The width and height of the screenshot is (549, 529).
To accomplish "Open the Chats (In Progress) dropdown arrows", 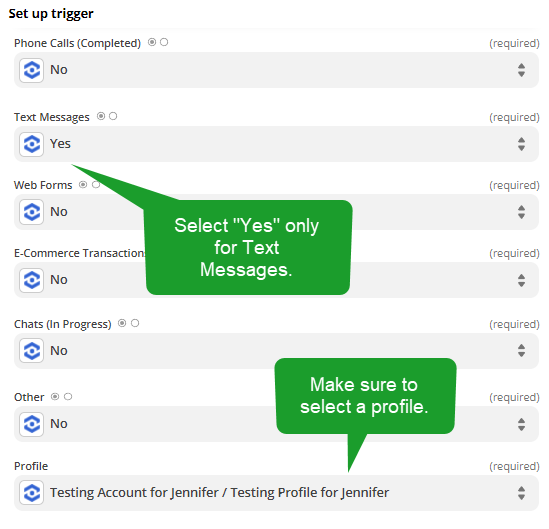I will coord(521,350).
